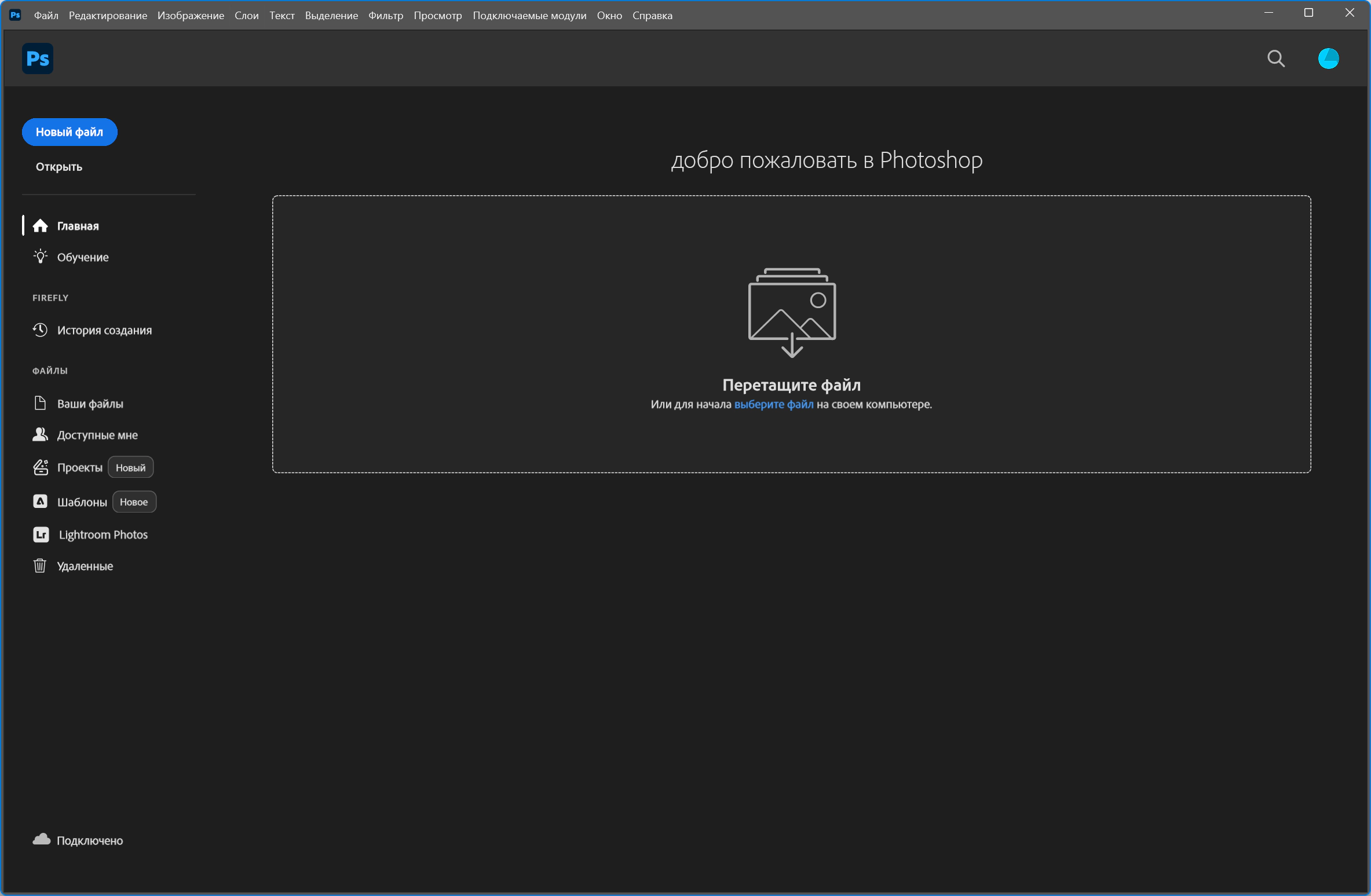Maximize the Photoshop window
The height and width of the screenshot is (896, 1371).
tap(1308, 13)
